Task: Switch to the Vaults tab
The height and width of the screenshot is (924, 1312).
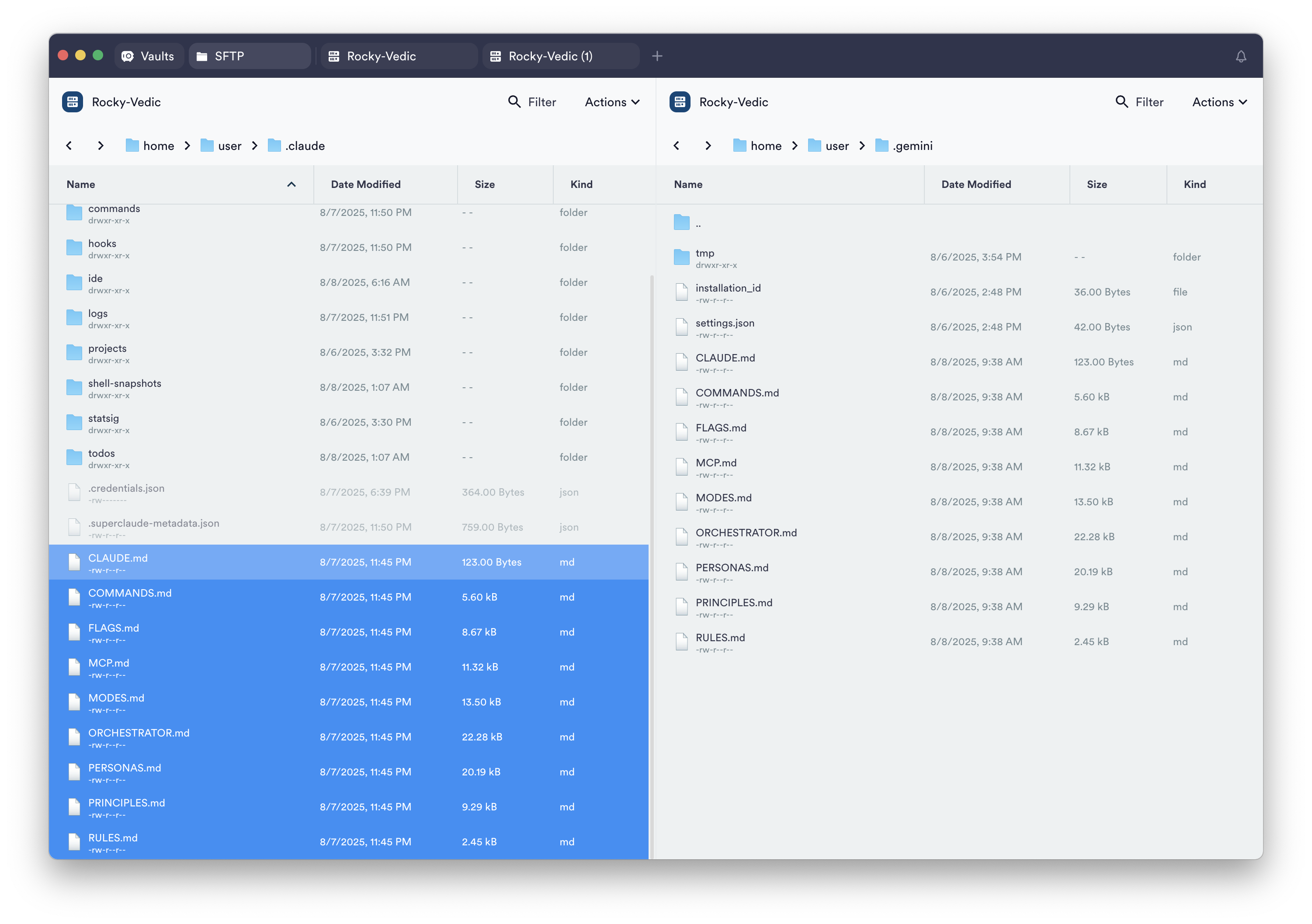Action: coord(149,56)
